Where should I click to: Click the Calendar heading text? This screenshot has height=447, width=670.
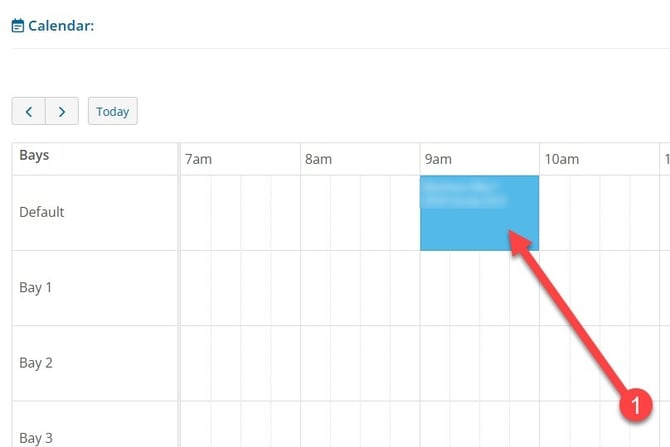[x=61, y=26]
